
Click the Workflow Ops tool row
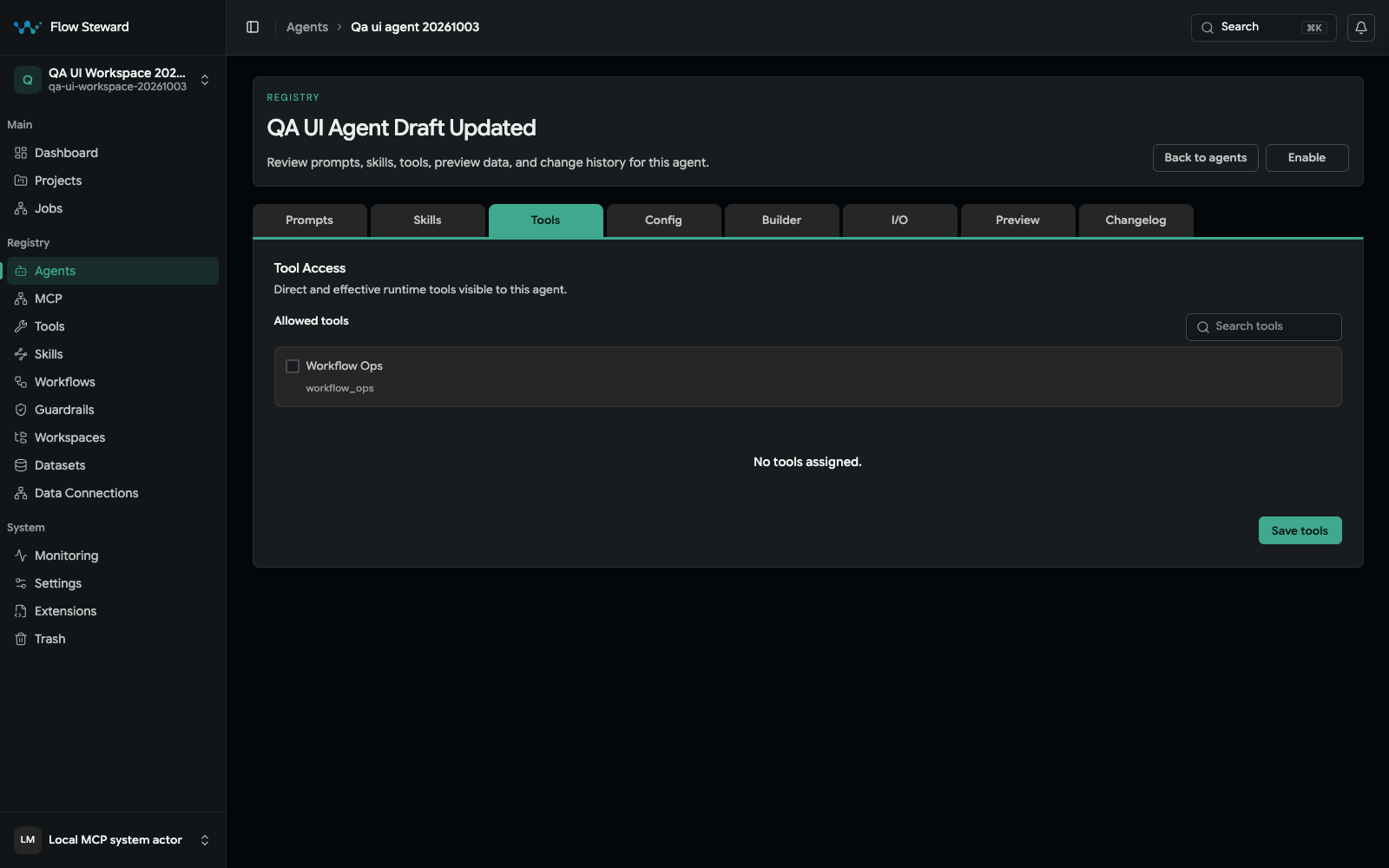[808, 377]
